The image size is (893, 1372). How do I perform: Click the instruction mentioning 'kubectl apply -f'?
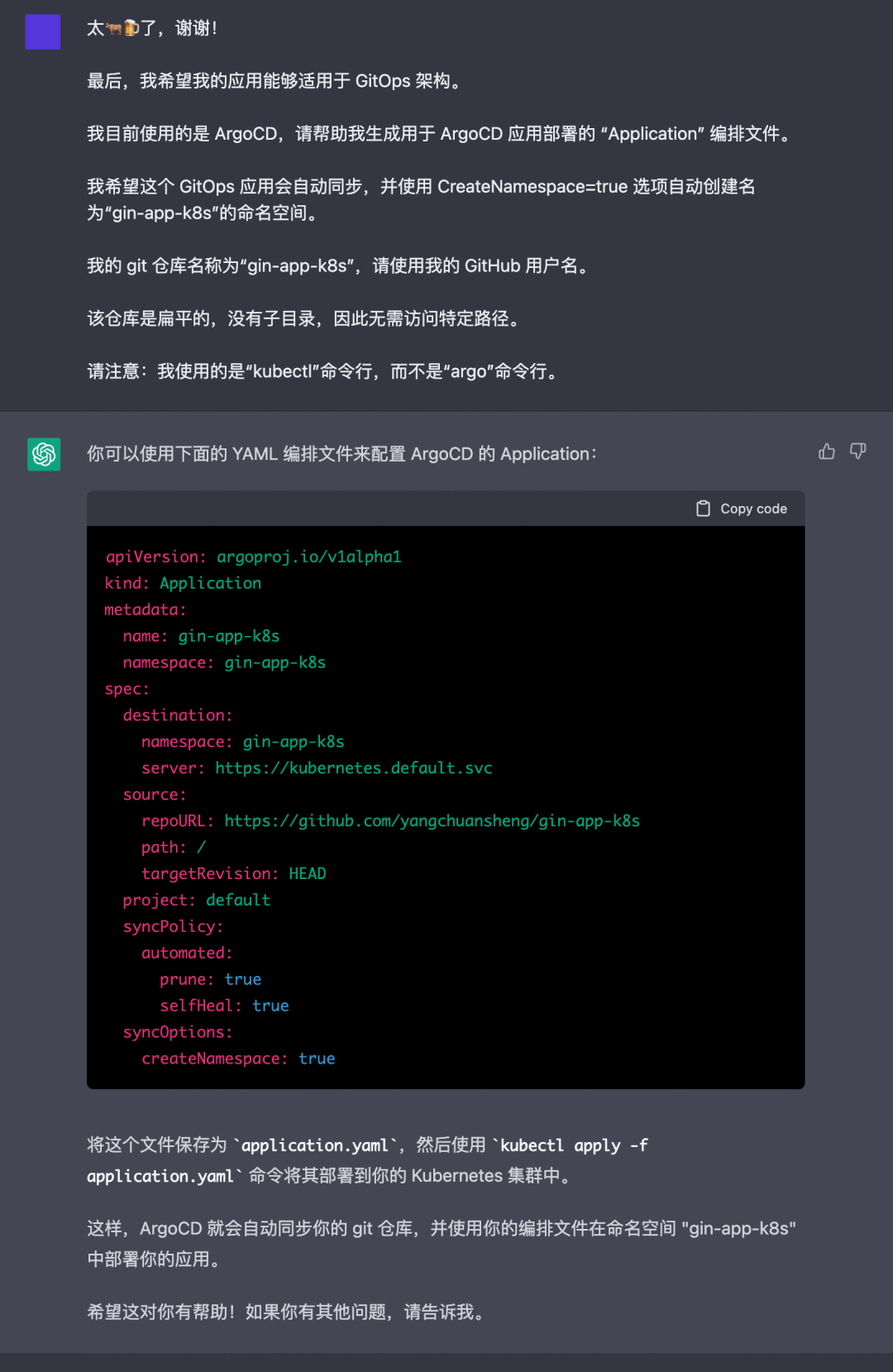(368, 1160)
